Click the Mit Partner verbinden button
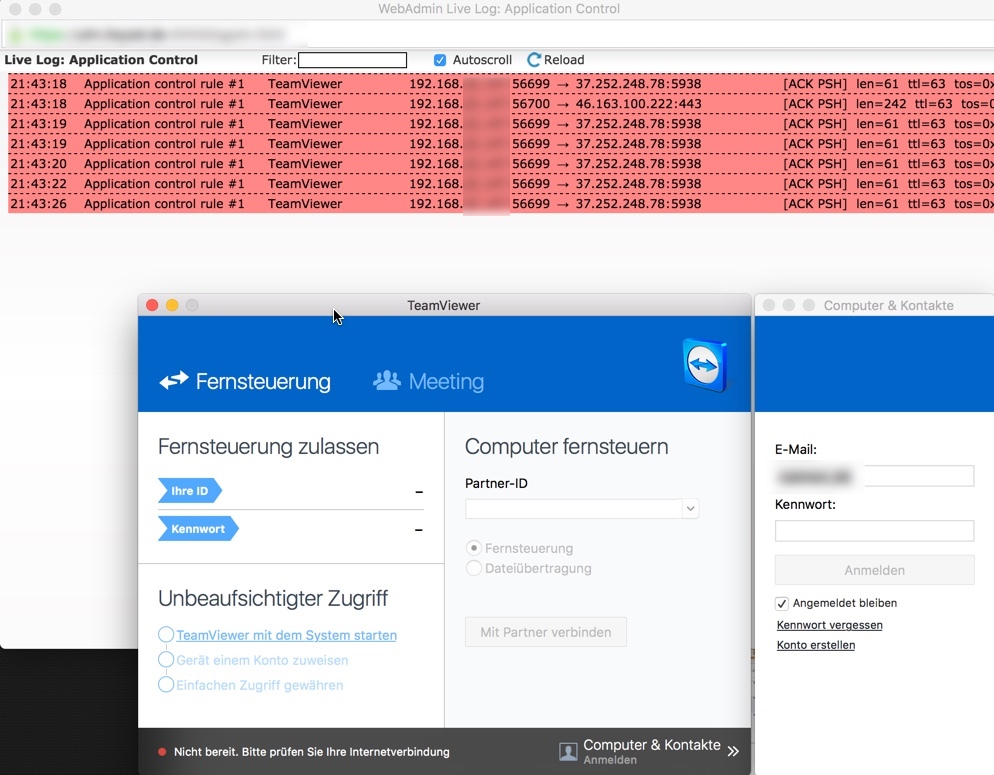This screenshot has height=775, width=994. pyautogui.click(x=546, y=632)
